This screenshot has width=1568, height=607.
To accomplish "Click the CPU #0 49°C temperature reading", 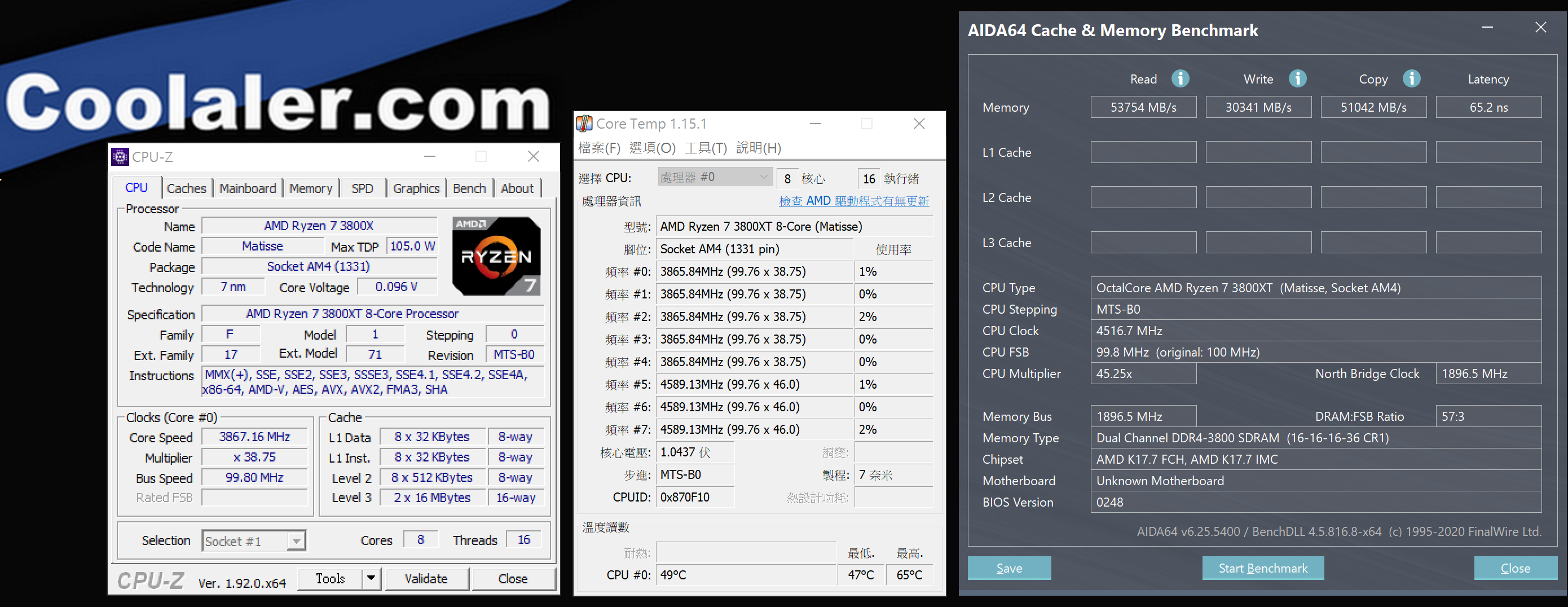I will tap(746, 575).
